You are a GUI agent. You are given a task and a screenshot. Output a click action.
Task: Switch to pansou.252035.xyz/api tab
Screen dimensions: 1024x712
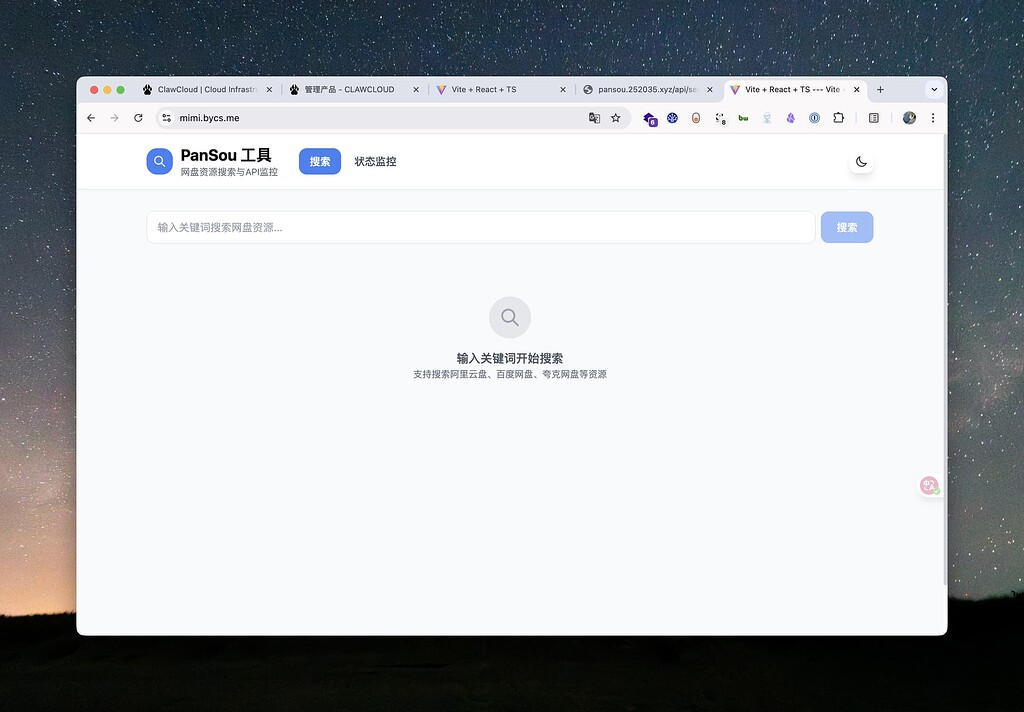click(x=647, y=89)
